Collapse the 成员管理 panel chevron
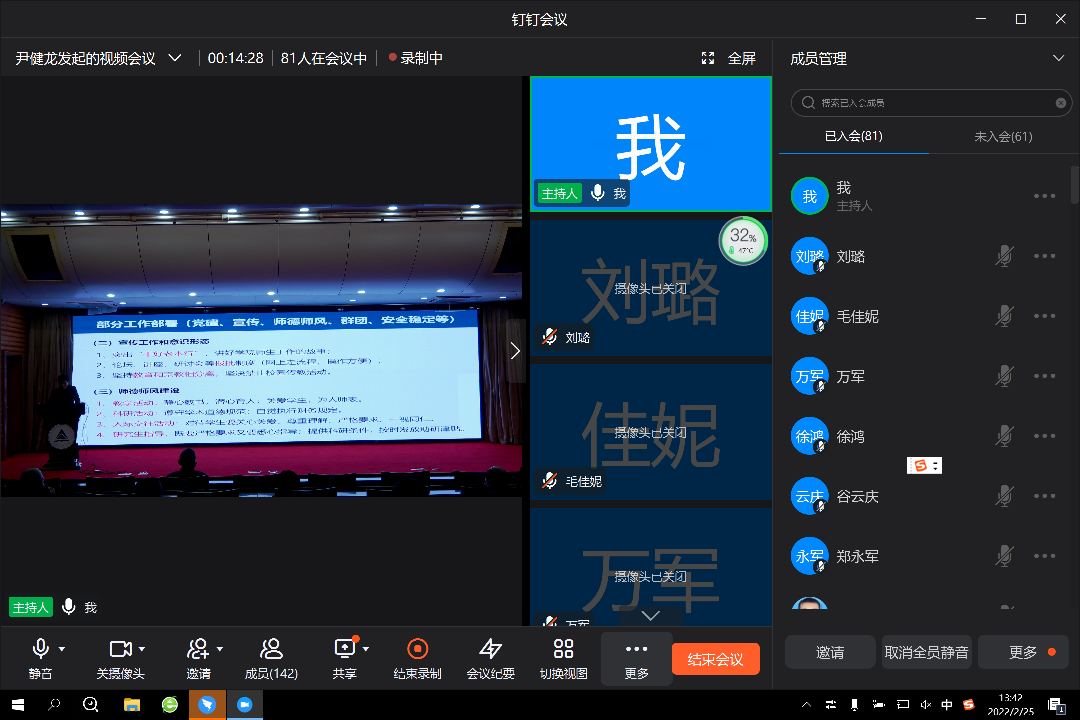Image resolution: width=1080 pixels, height=720 pixels. click(x=1058, y=58)
